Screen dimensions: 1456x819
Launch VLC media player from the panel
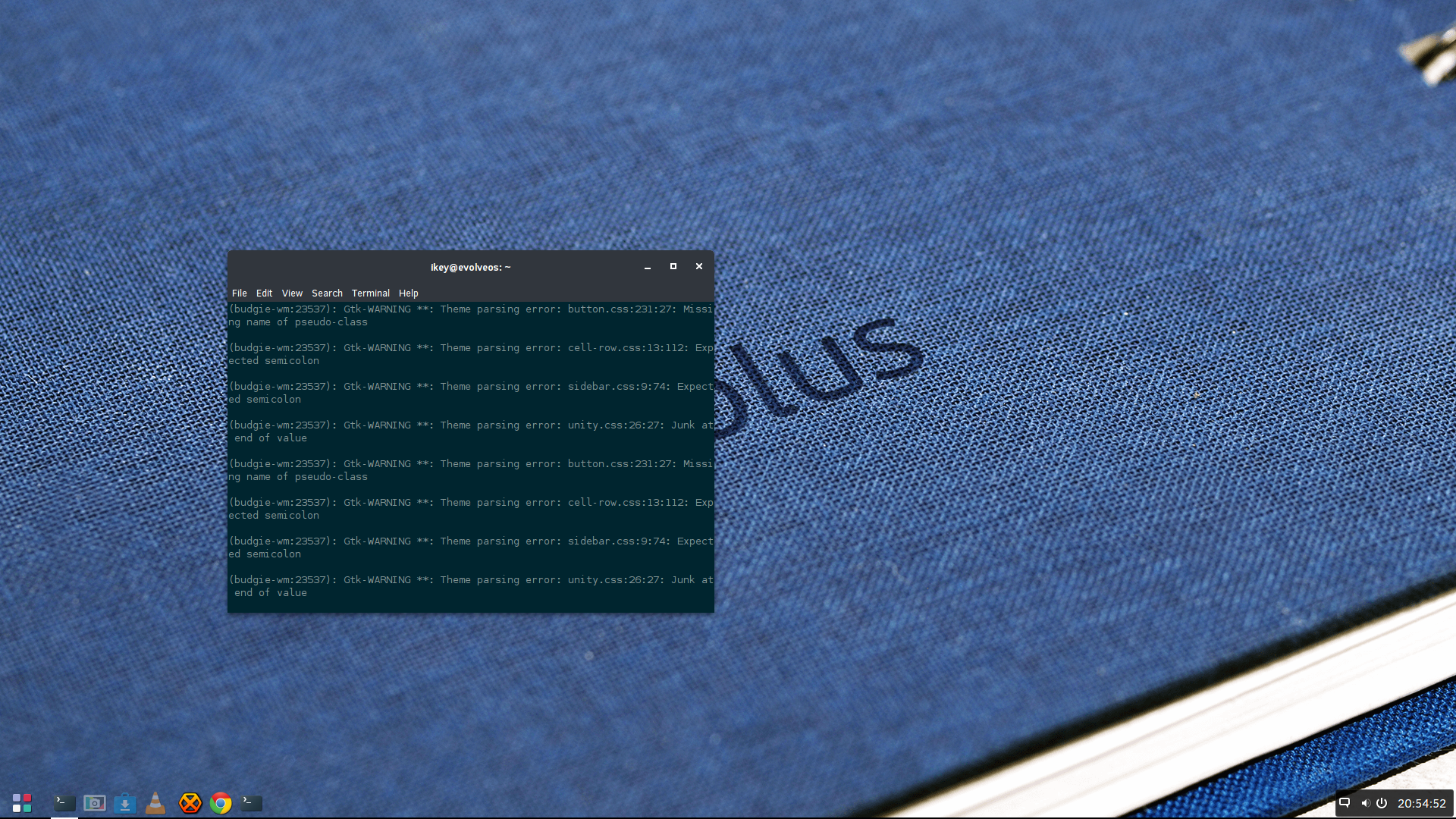coord(155,803)
